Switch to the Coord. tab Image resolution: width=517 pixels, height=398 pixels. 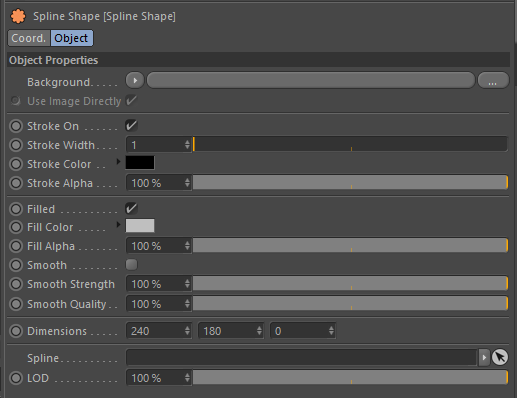(29, 38)
